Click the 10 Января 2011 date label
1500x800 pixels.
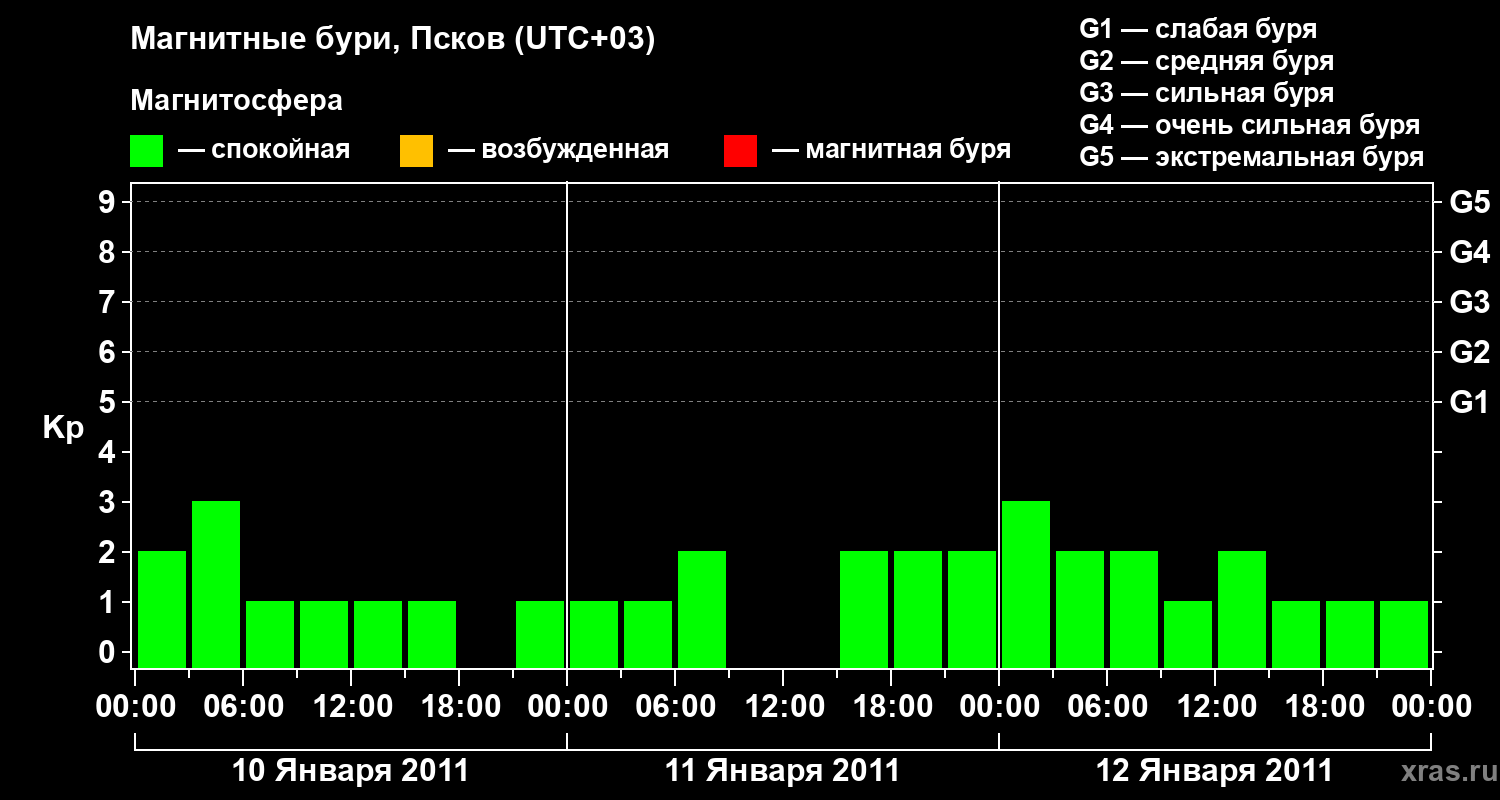click(350, 771)
